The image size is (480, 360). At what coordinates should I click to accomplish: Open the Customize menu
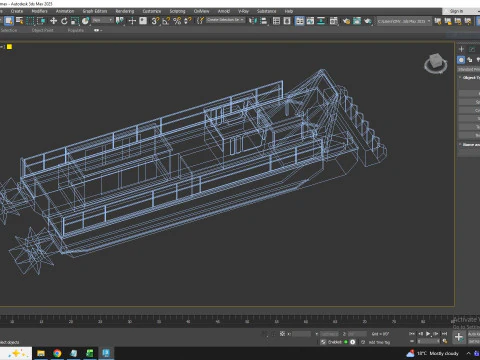pos(152,11)
